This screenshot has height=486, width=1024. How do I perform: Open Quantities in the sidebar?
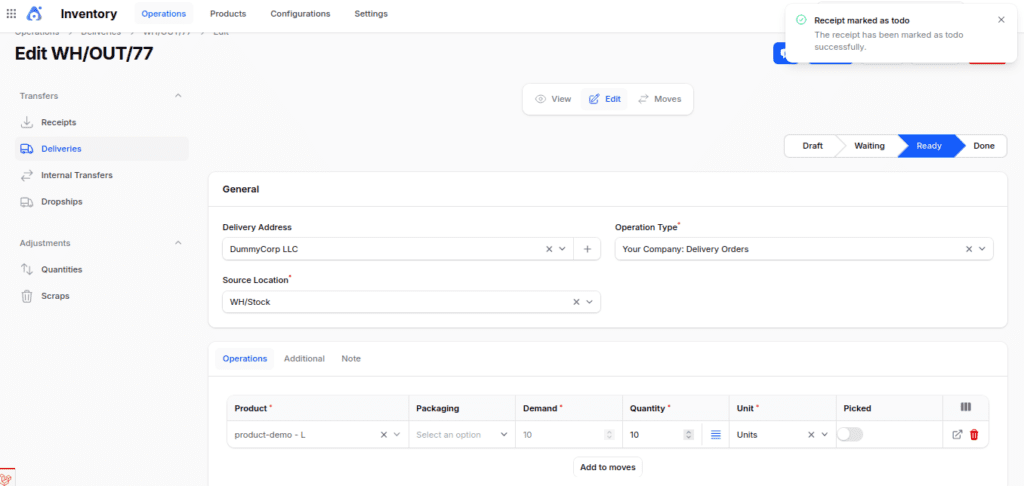[x=101, y=269]
